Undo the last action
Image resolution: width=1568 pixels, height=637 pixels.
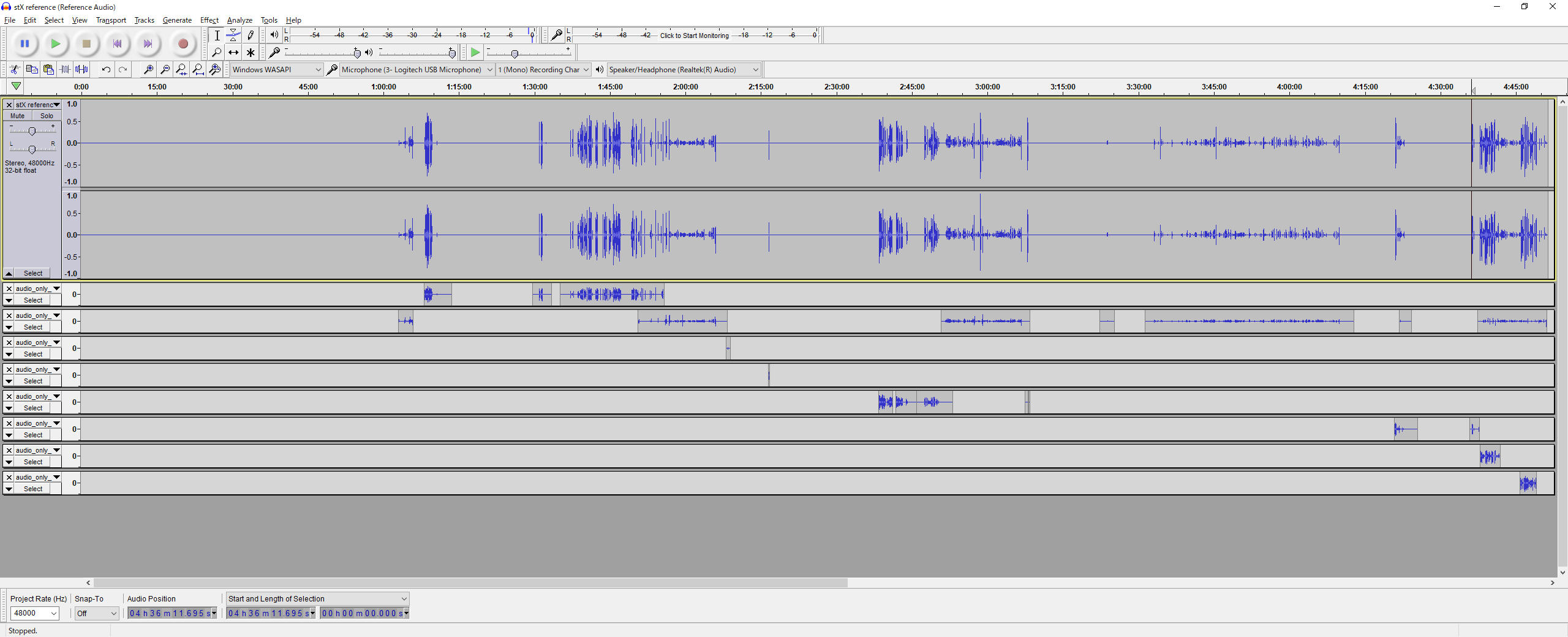(106, 70)
